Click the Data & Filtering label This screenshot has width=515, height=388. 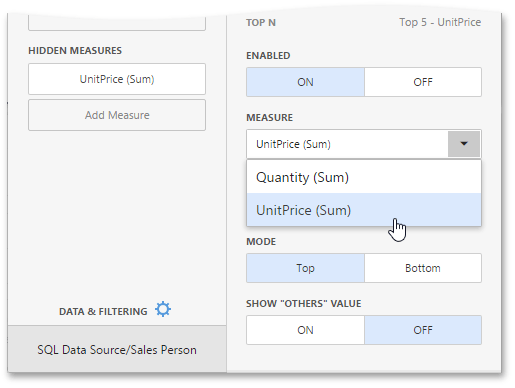103,311
